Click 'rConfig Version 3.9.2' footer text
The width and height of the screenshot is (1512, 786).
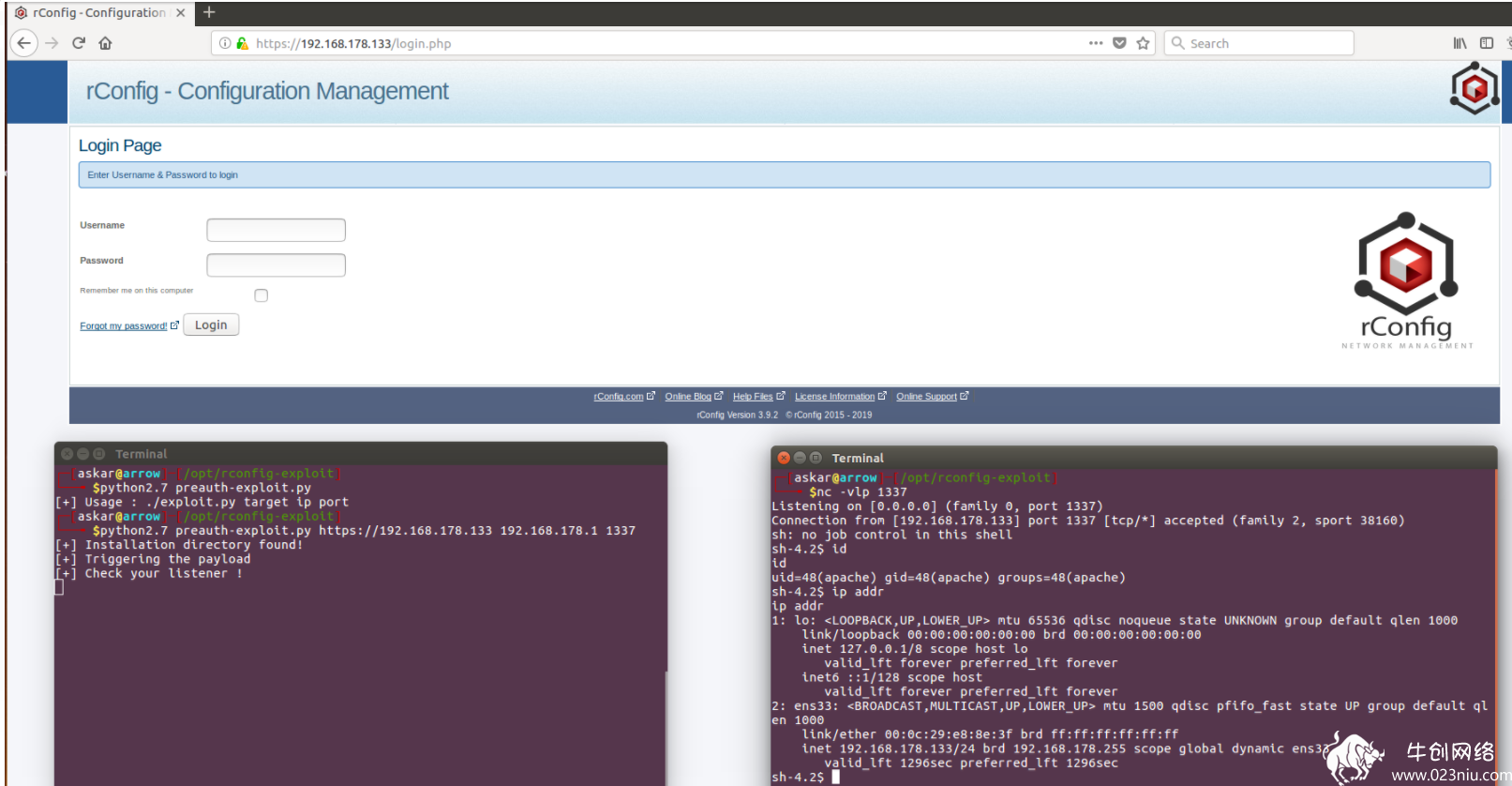(737, 415)
